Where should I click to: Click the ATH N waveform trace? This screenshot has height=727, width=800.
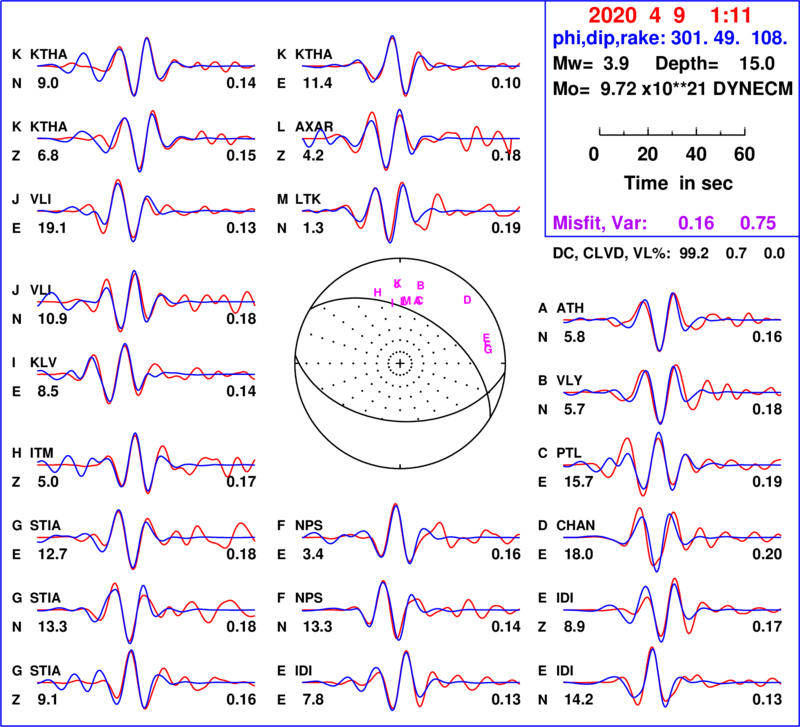[x=672, y=321]
